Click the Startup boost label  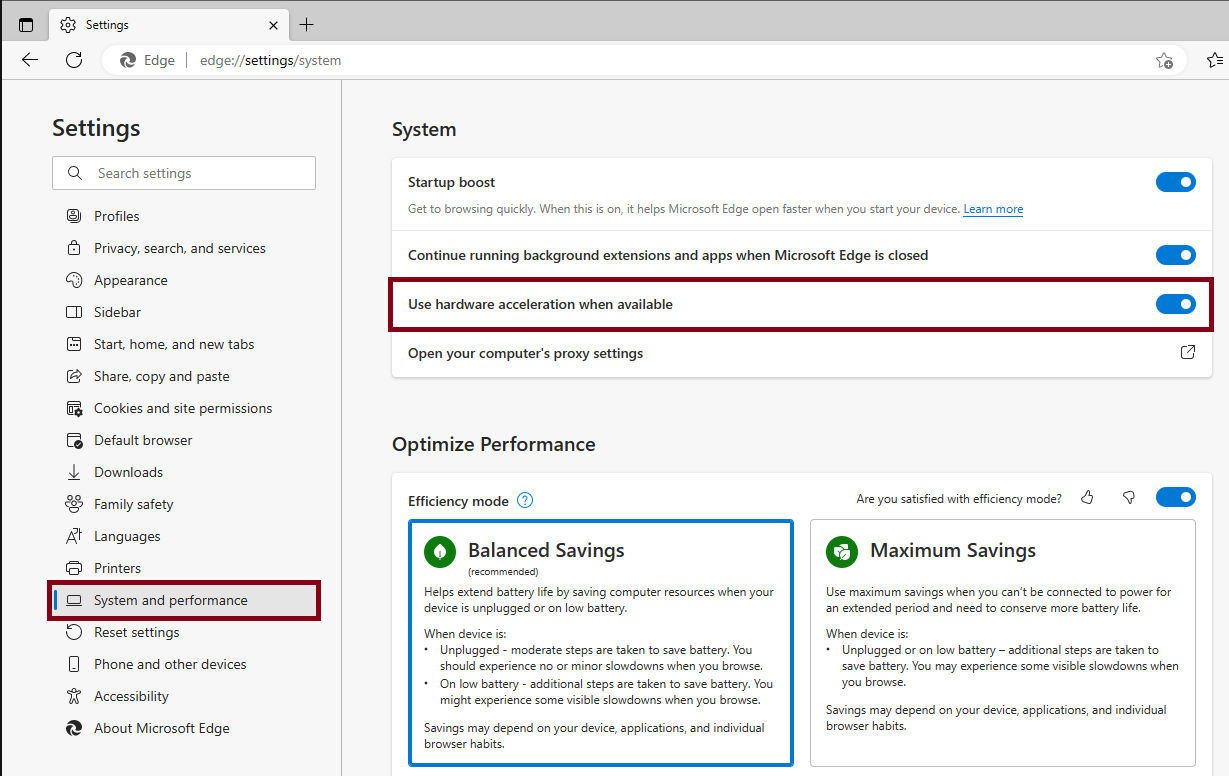[452, 182]
